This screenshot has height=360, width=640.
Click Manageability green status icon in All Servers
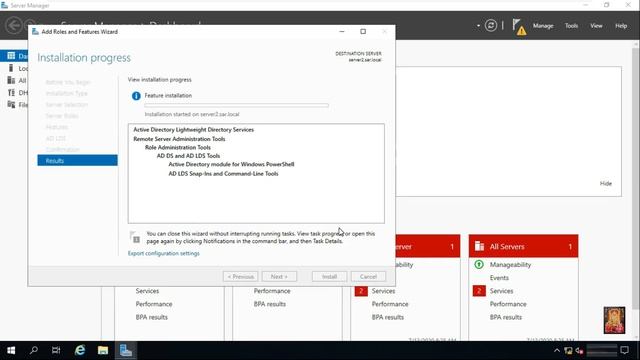click(479, 264)
